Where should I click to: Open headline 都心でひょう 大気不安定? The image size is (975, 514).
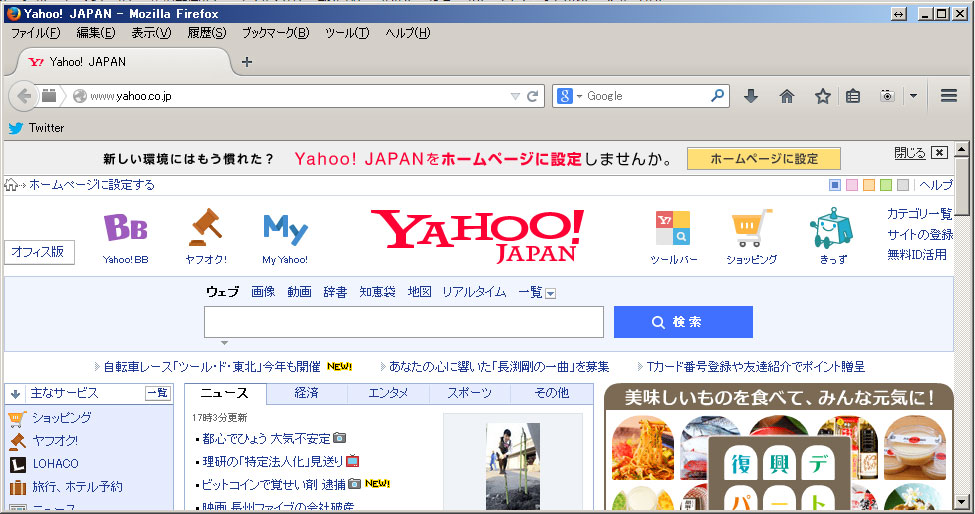tap(266, 439)
